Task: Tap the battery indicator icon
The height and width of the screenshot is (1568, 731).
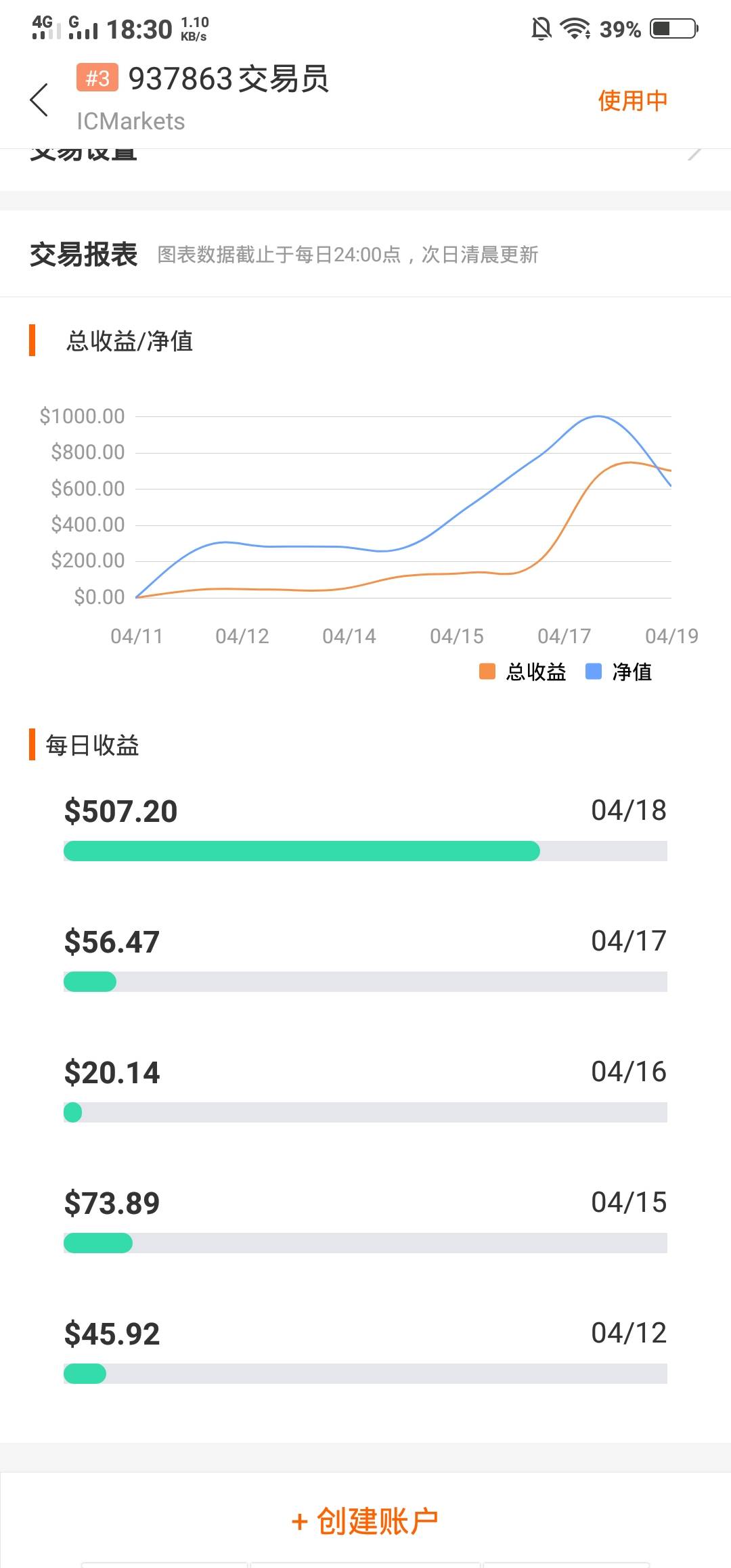Action: point(673,29)
